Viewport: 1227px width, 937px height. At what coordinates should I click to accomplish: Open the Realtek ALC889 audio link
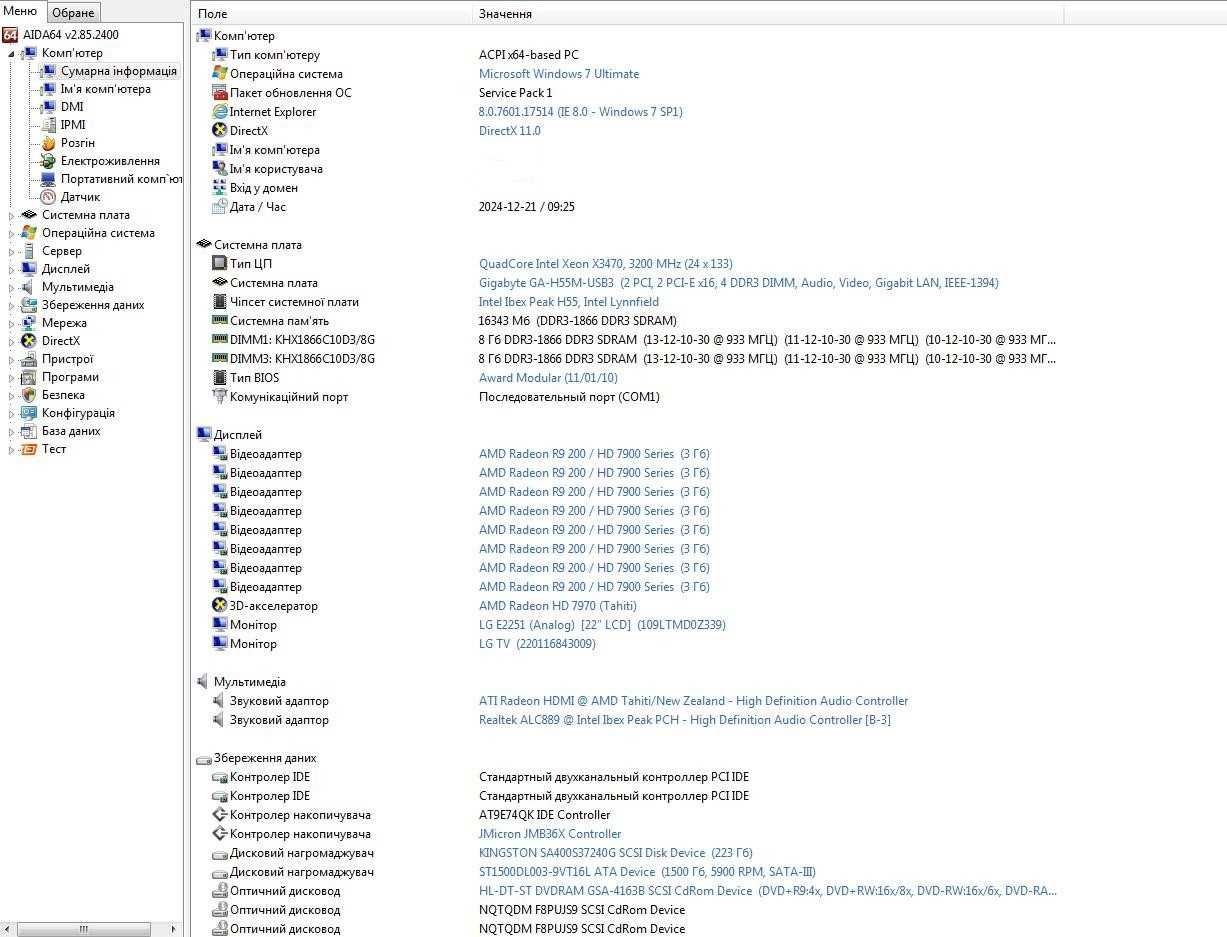point(684,720)
